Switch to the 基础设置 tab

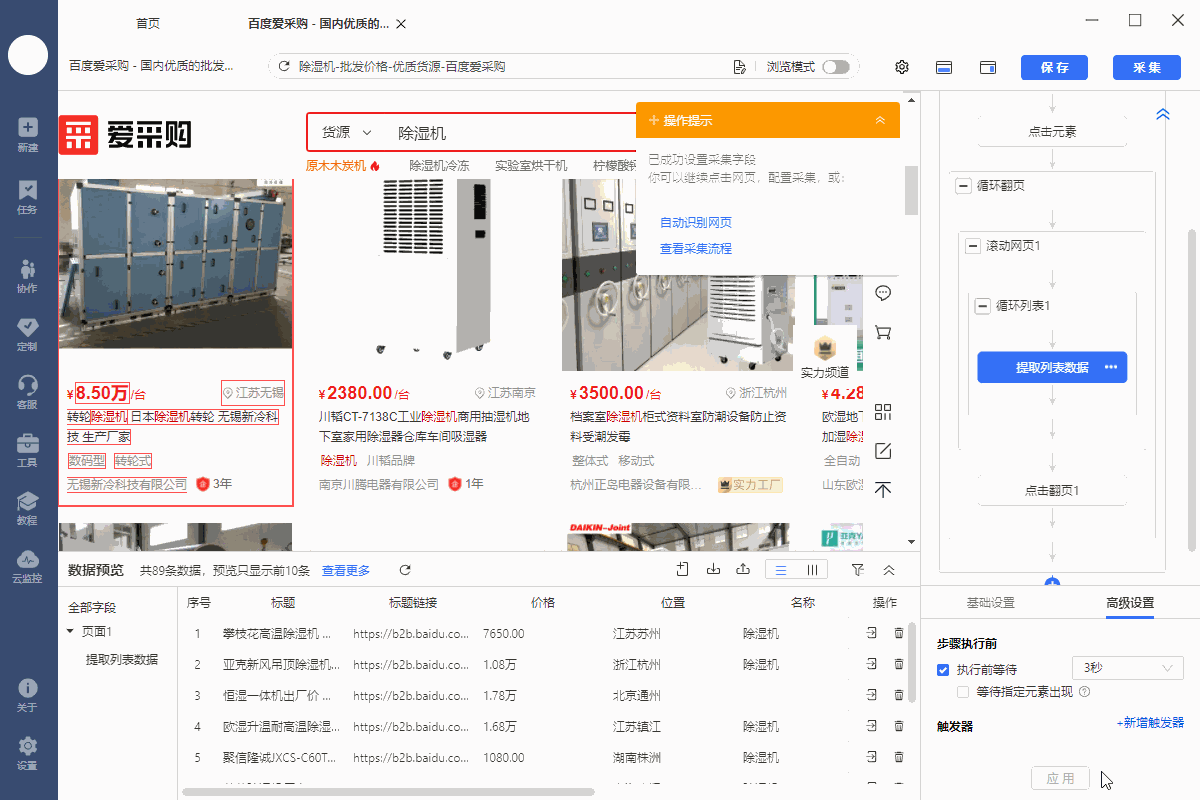(x=990, y=603)
